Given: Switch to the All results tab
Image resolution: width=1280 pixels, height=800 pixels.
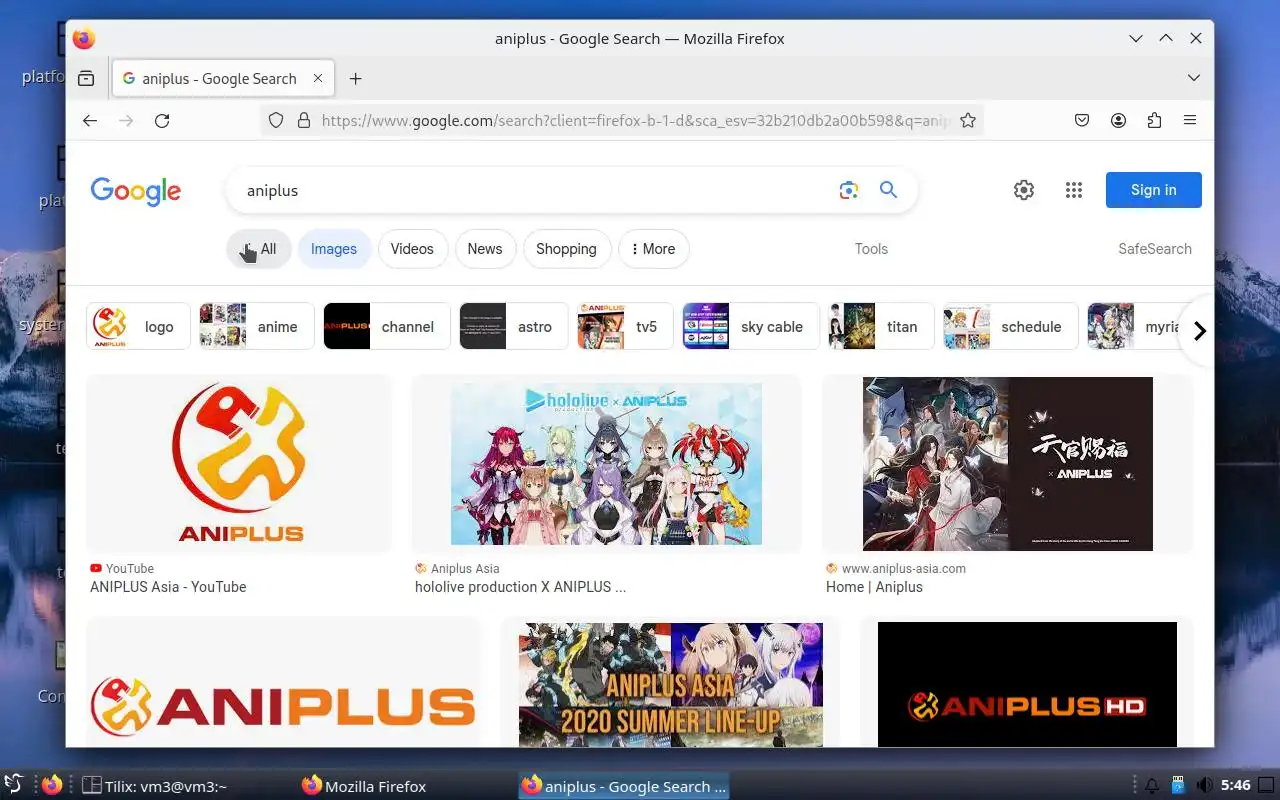Looking at the screenshot, I should point(259,249).
